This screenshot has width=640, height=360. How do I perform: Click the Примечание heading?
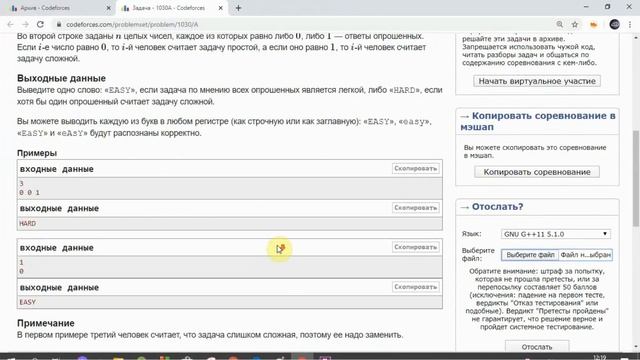pos(46,323)
